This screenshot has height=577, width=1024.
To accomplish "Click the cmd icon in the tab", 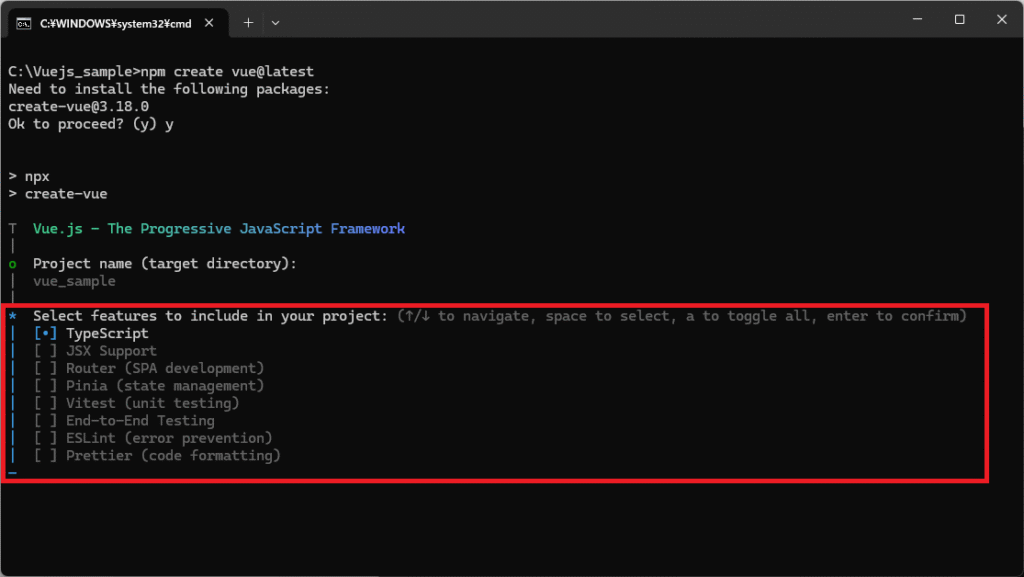I will coord(23,23).
